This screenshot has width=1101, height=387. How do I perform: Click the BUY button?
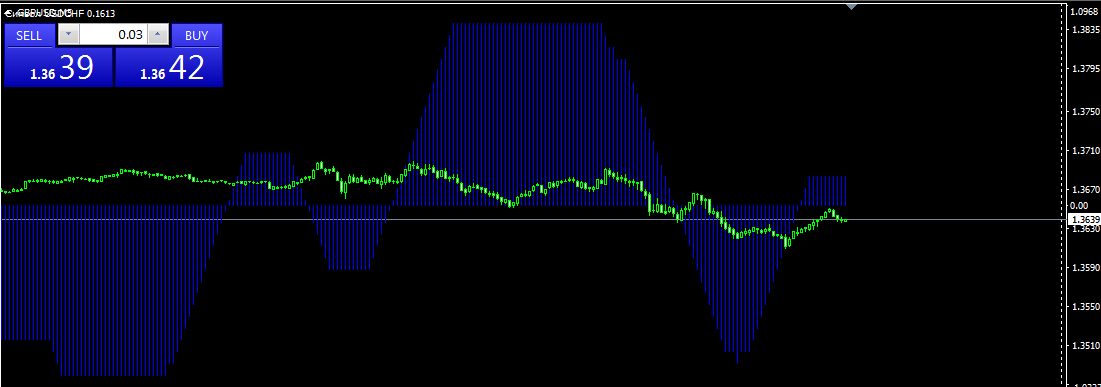click(197, 36)
